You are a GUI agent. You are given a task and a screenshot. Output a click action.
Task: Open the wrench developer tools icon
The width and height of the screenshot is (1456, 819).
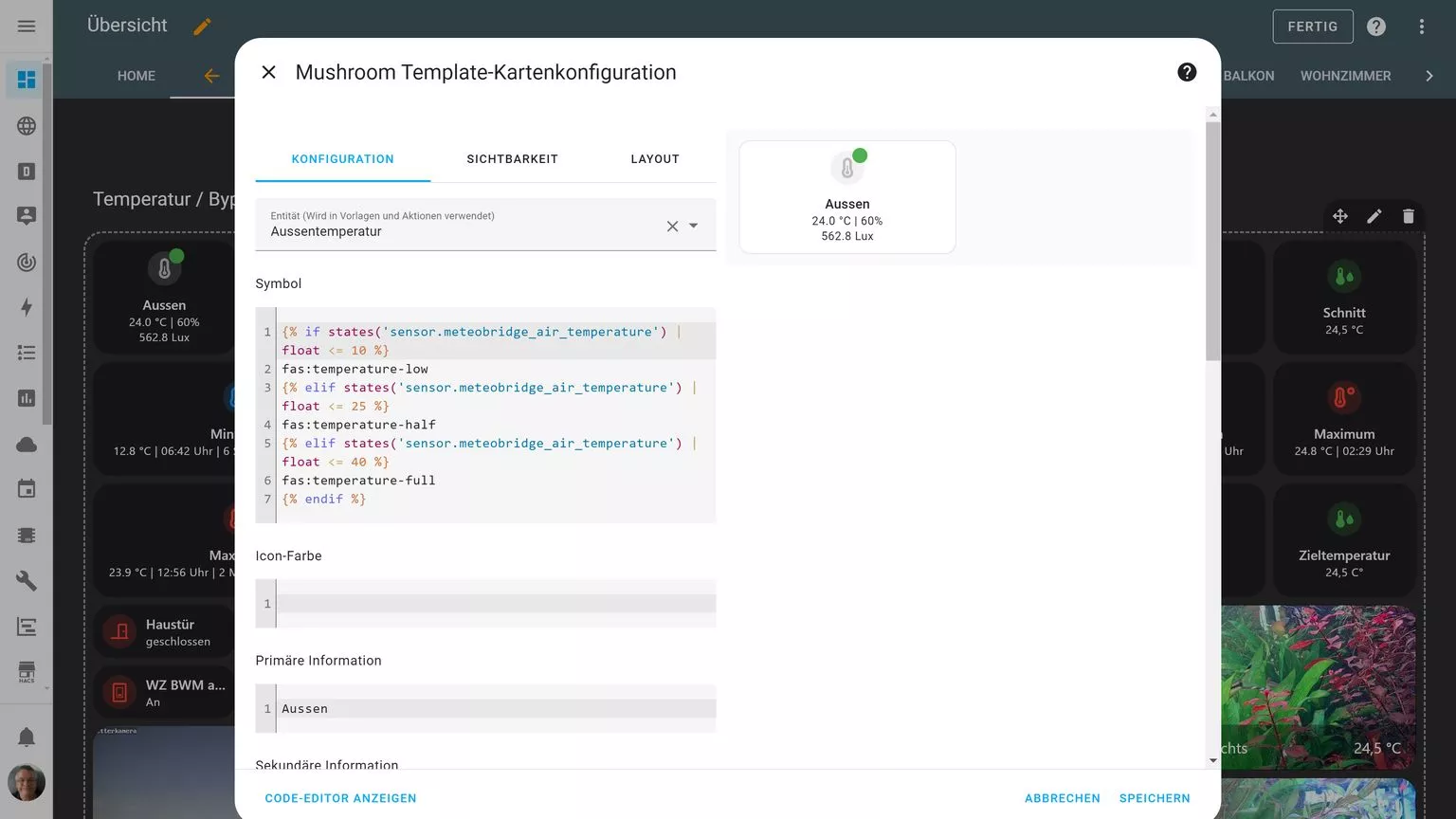pos(27,580)
